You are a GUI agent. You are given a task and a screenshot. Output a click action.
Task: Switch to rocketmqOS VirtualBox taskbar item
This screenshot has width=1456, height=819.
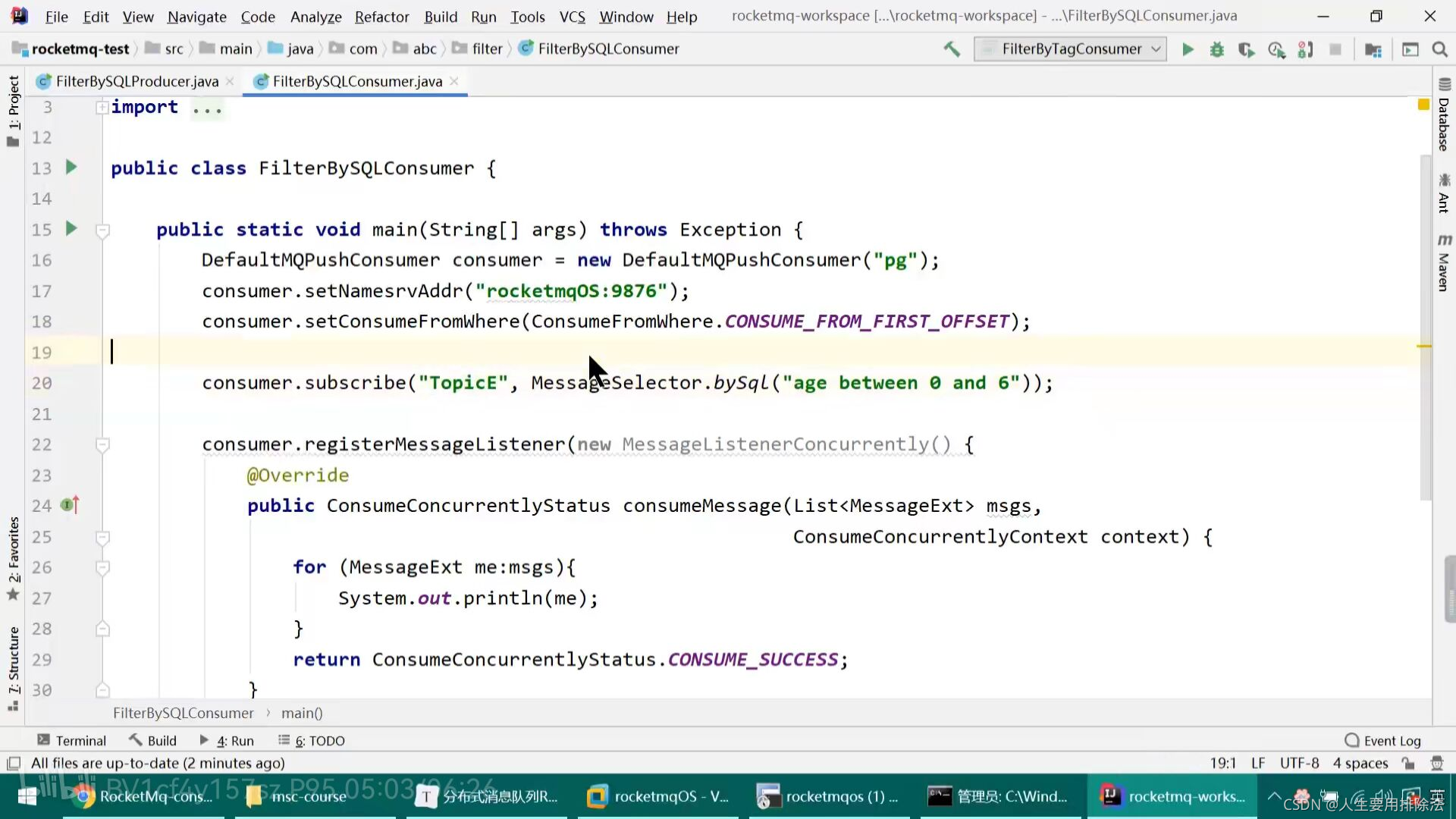tap(658, 796)
